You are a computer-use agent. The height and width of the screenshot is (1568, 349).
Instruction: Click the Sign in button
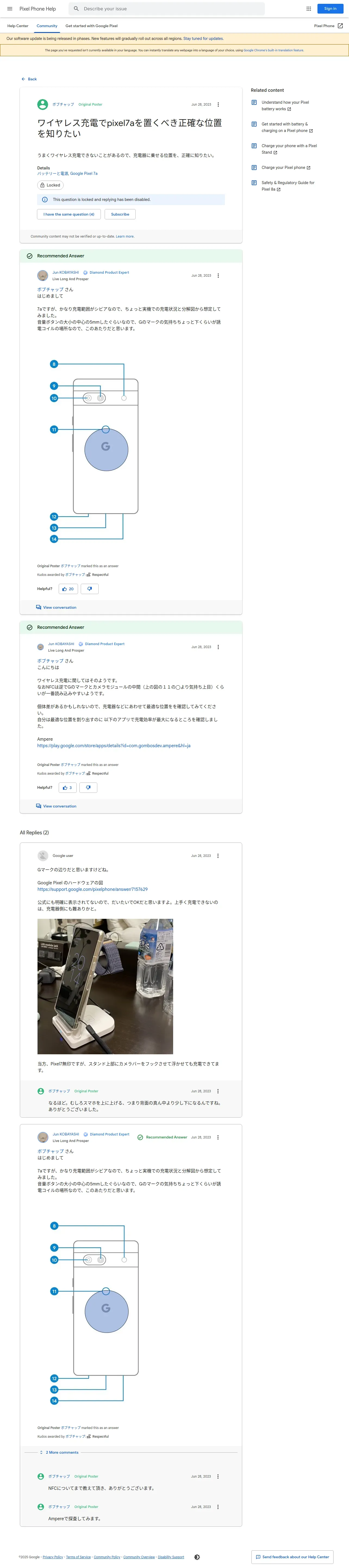pos(330,8)
